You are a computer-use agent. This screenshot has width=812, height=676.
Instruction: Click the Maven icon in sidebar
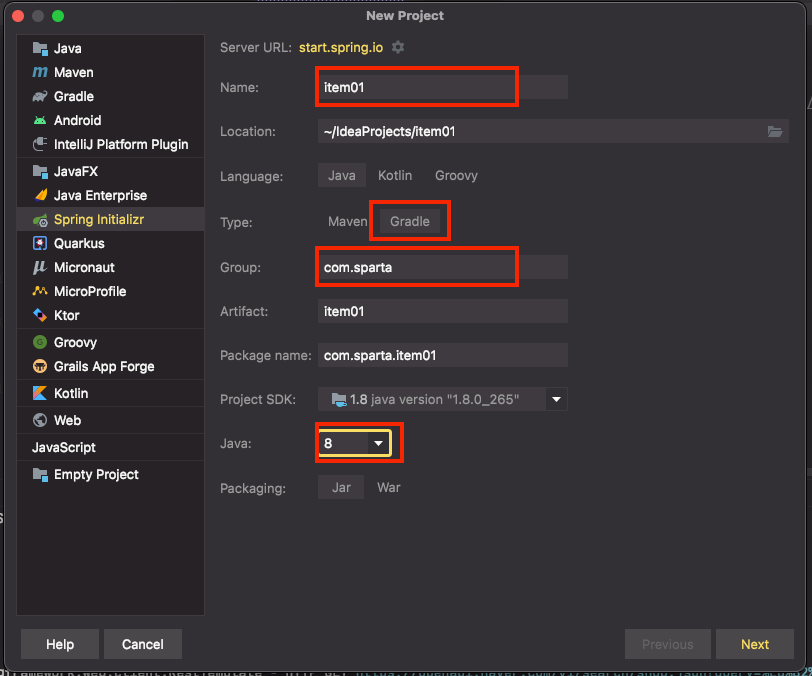pos(40,73)
